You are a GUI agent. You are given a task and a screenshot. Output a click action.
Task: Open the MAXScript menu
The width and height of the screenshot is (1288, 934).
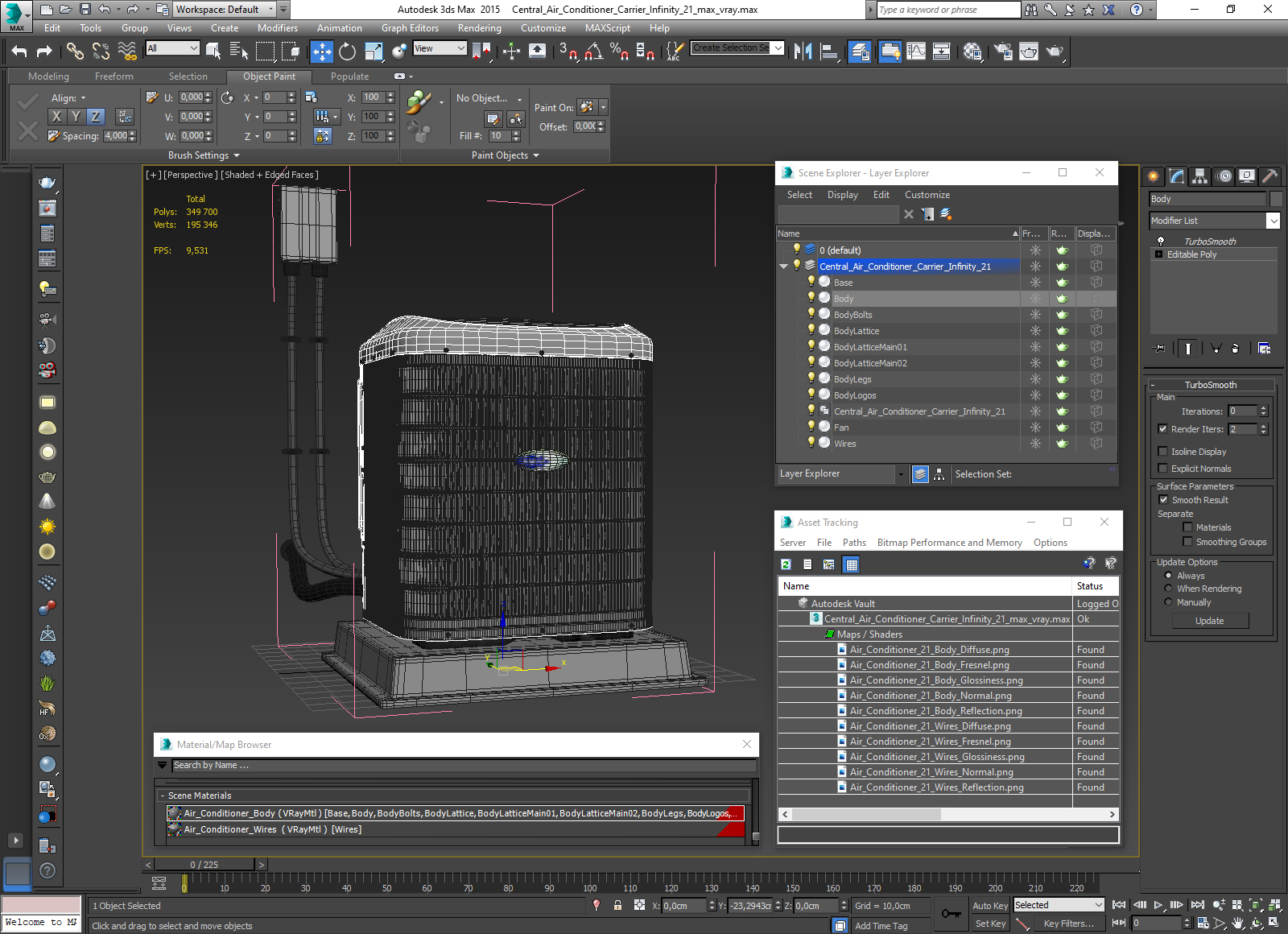(x=608, y=28)
